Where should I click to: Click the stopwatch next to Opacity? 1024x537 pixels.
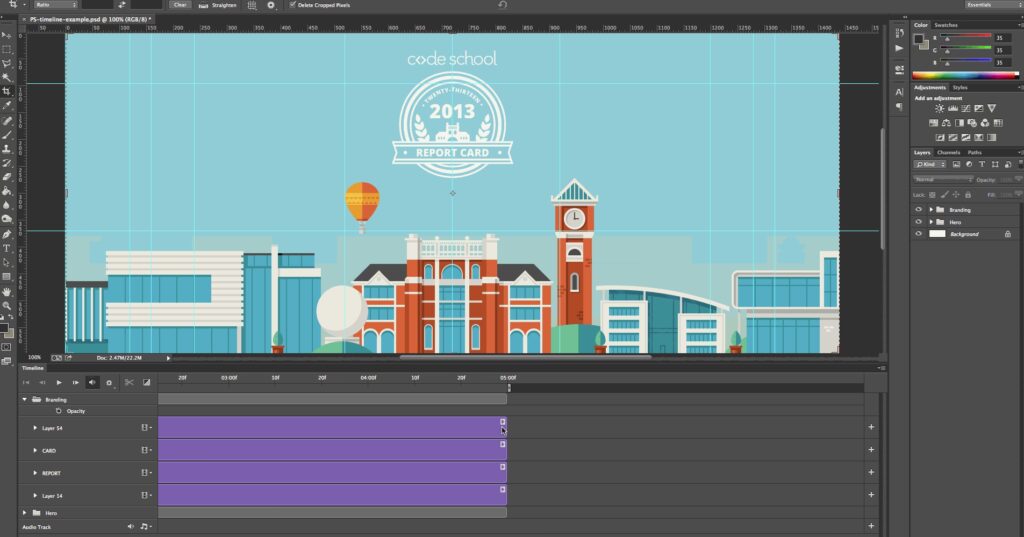(59, 411)
